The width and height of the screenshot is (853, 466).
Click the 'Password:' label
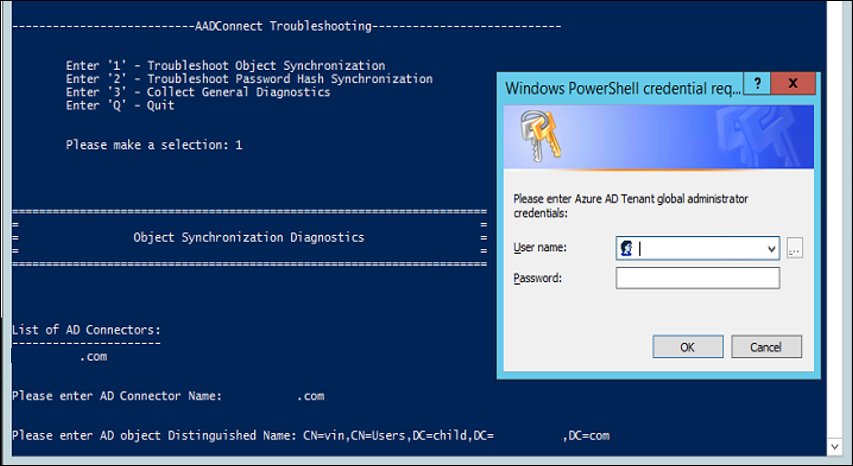(x=537, y=278)
